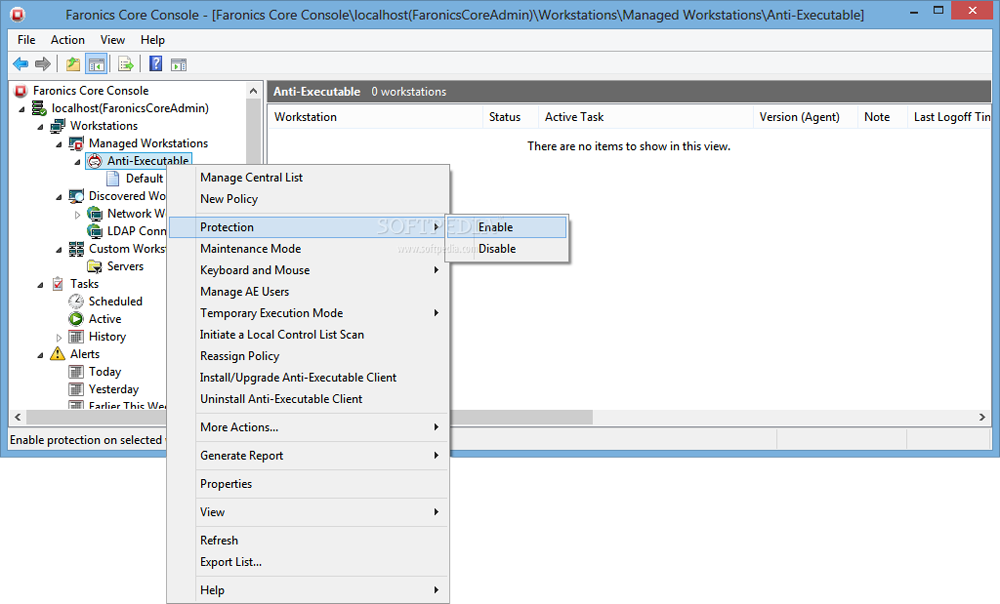Open the Keyboard and Mouse submenu

tap(309, 270)
